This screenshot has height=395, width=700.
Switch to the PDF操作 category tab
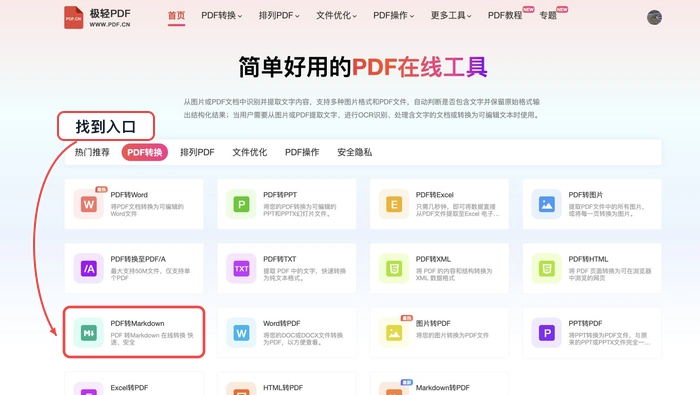(302, 152)
